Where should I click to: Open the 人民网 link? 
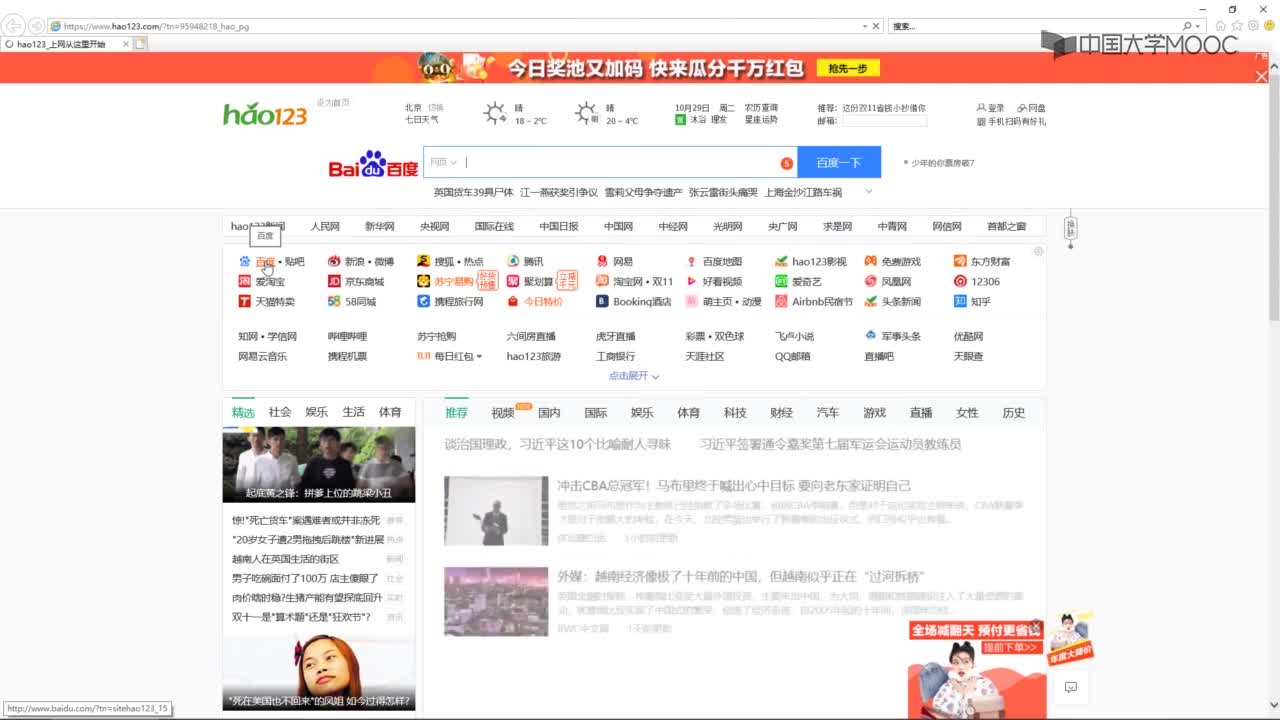click(x=325, y=227)
